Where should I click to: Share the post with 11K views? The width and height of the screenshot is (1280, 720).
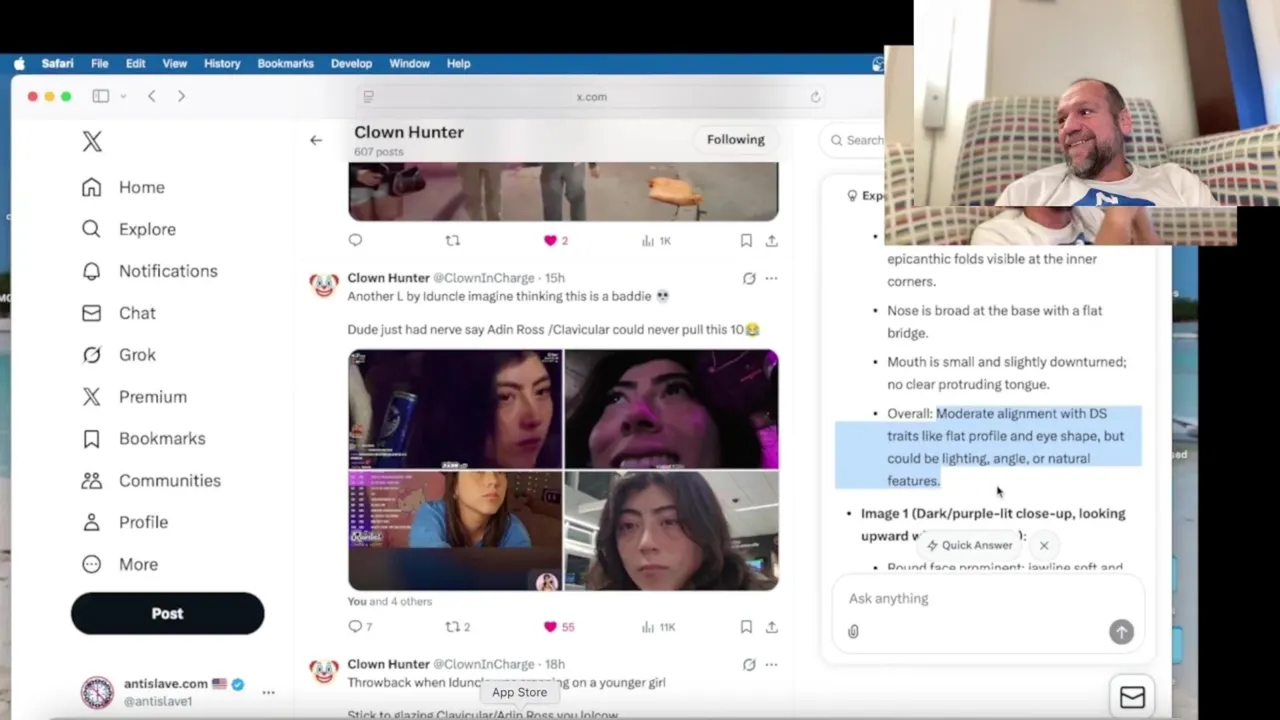(x=771, y=627)
